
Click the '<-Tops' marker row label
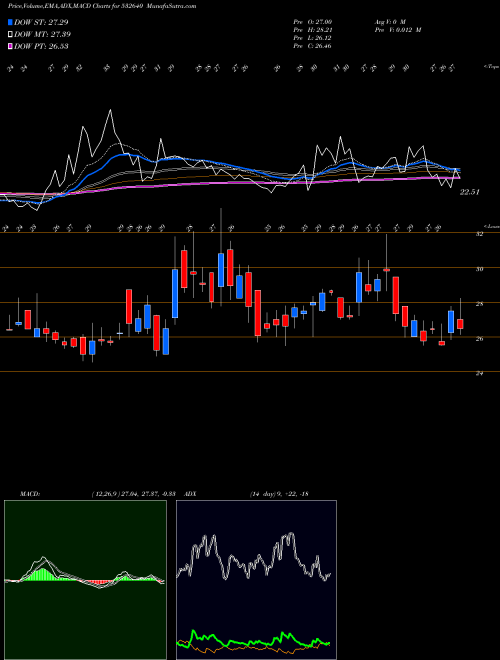(491, 67)
